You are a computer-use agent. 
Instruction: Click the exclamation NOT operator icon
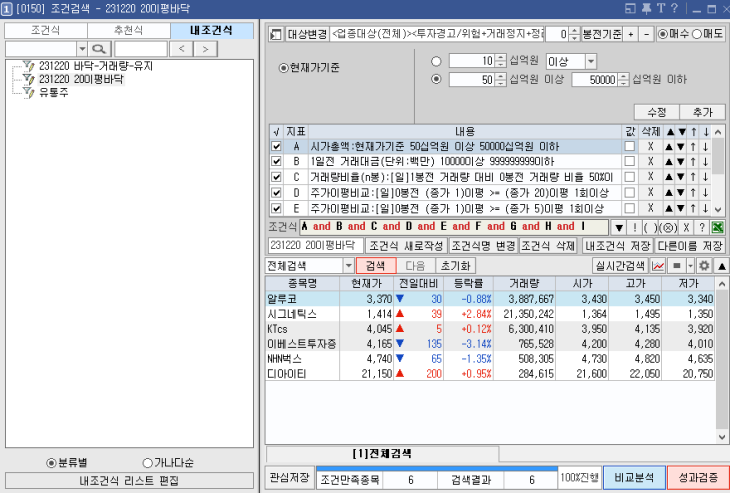click(x=635, y=227)
